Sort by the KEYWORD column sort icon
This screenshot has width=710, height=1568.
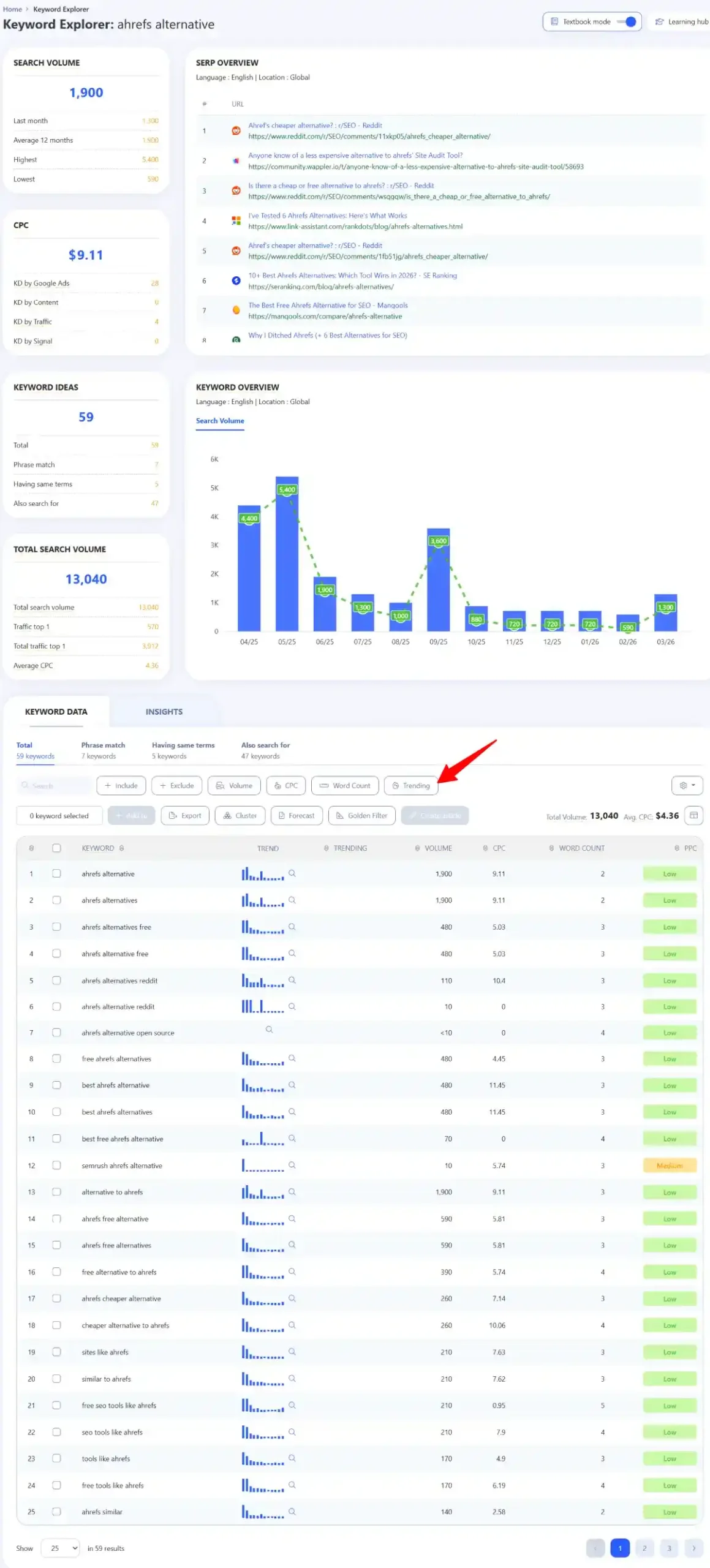(121, 848)
